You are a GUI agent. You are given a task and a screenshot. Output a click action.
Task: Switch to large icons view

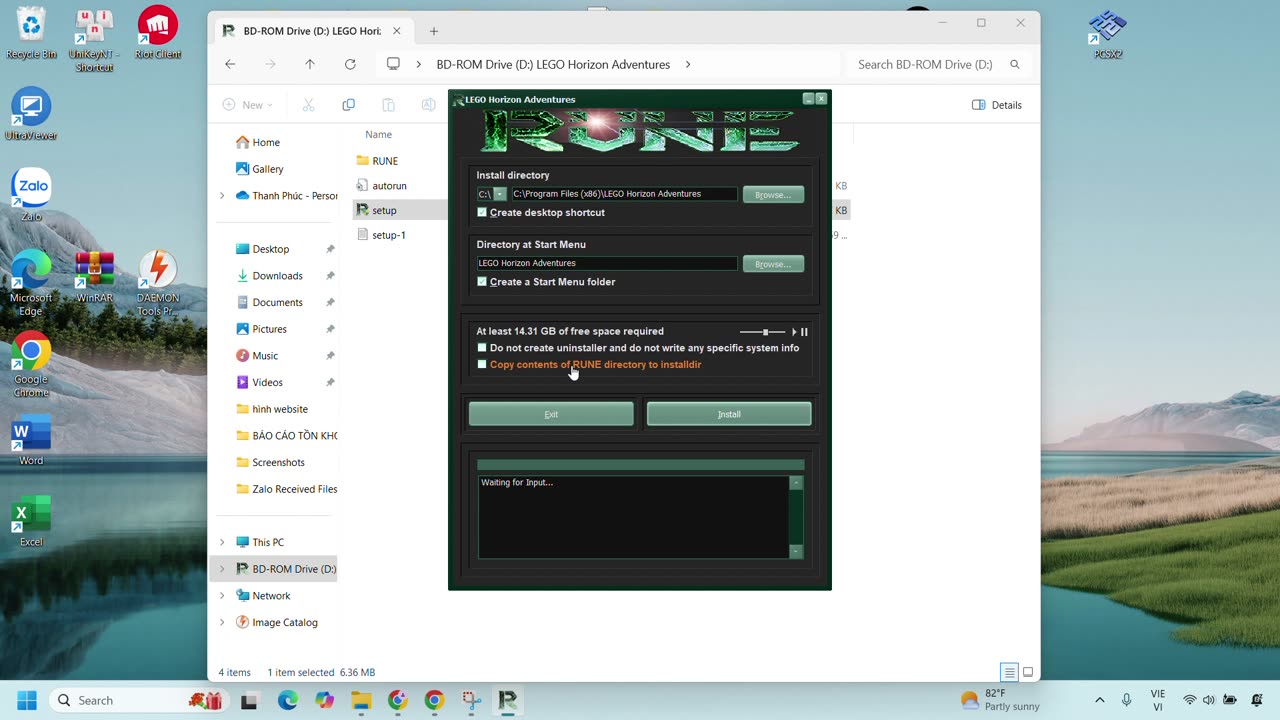1027,672
